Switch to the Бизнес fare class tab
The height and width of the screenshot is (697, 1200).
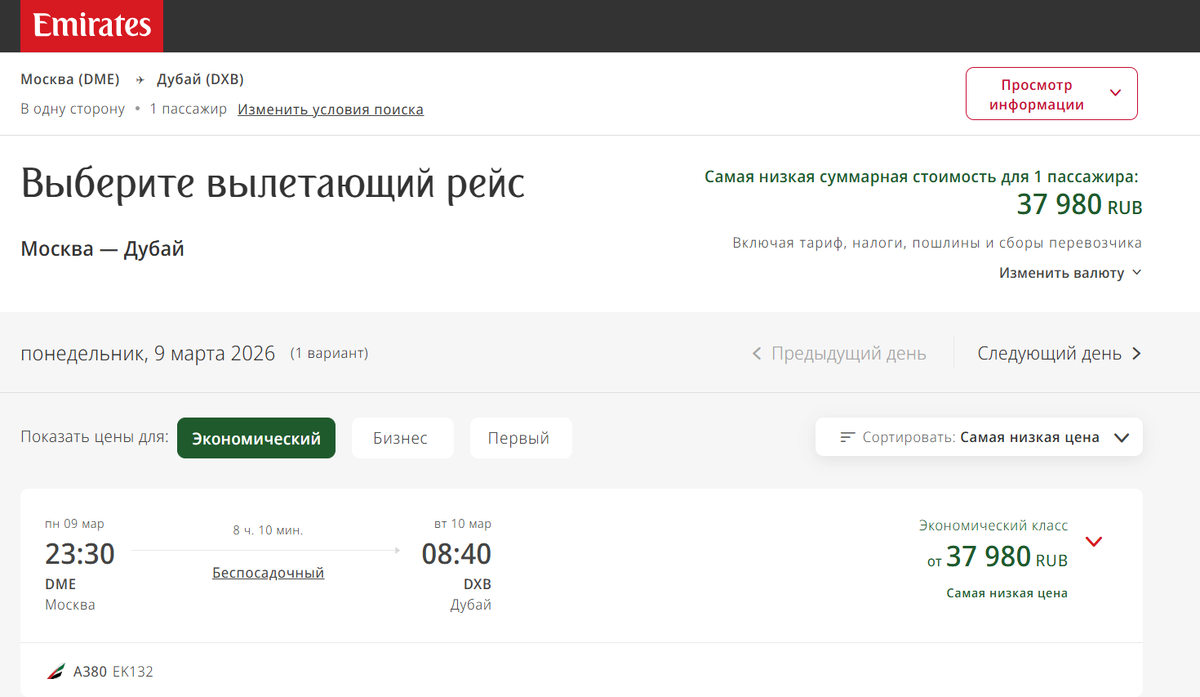tap(401, 438)
